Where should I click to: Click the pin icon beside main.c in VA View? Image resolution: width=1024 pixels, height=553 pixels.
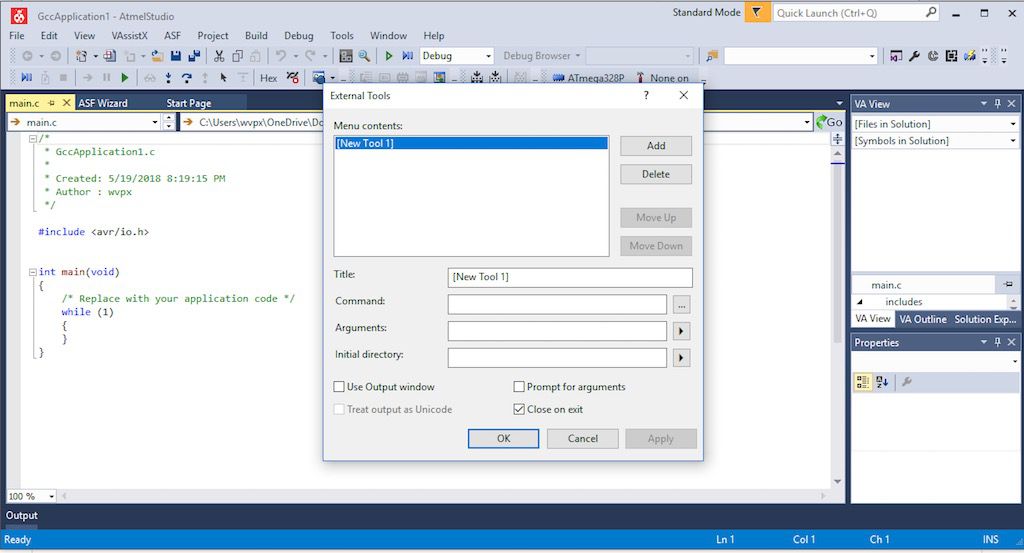point(1008,285)
